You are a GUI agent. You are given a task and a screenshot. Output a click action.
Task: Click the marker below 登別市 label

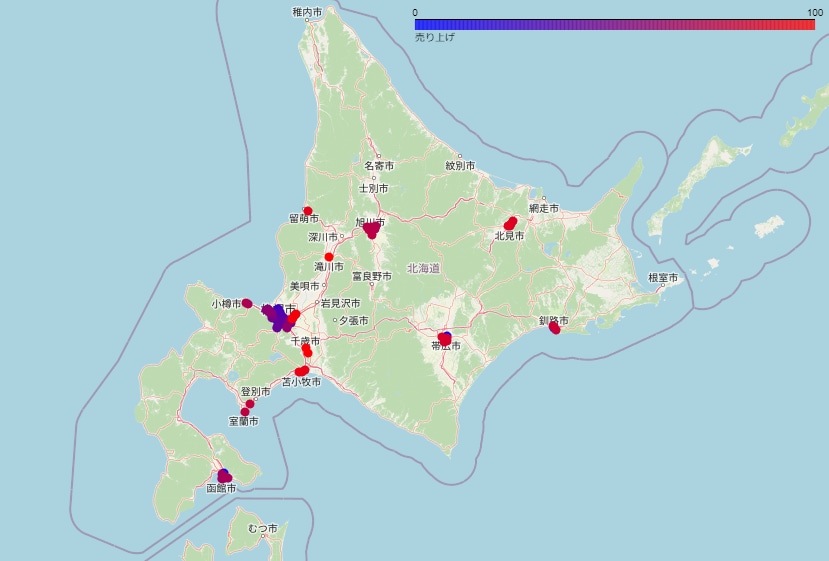pos(250,403)
